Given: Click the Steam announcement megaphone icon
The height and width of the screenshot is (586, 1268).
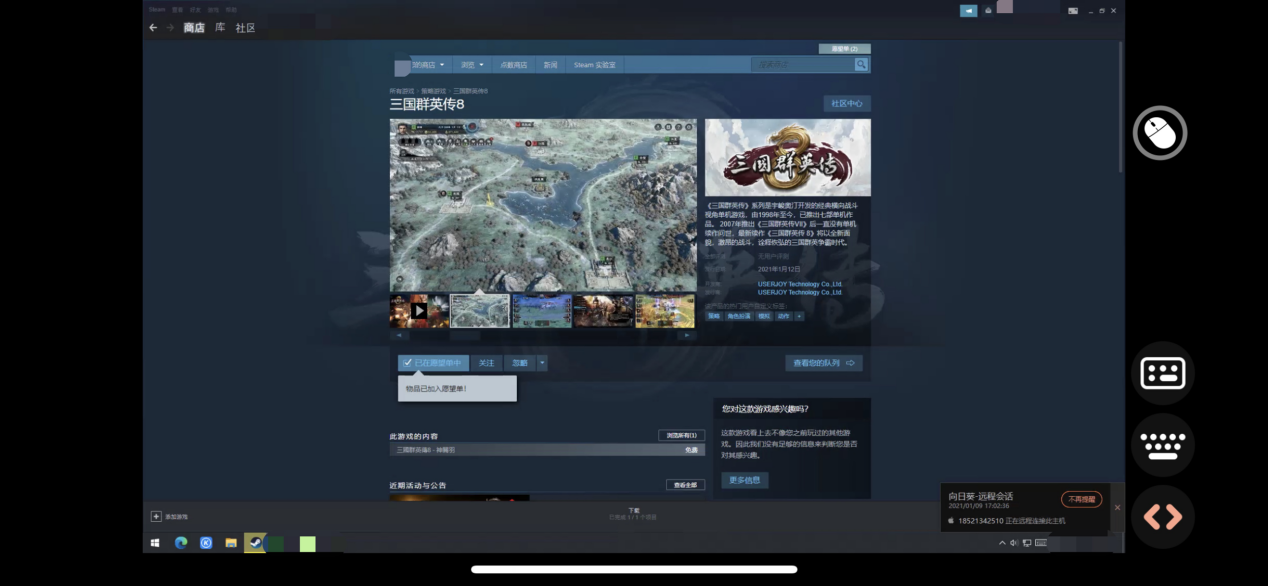Looking at the screenshot, I should pyautogui.click(x=968, y=11).
